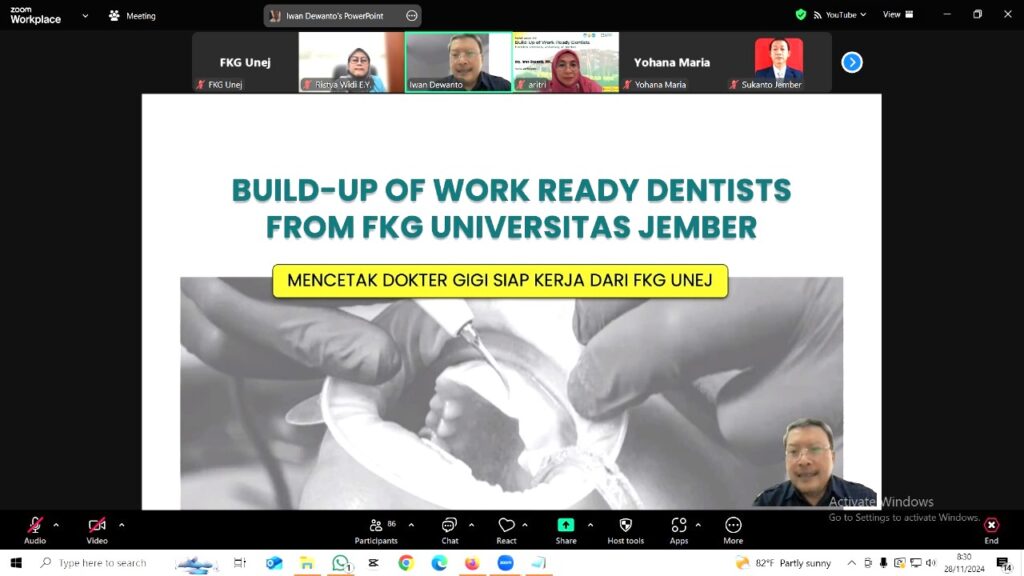Screen dimensions: 1024x576
Task: Open the volume control in system tray
Action: (x=931, y=563)
